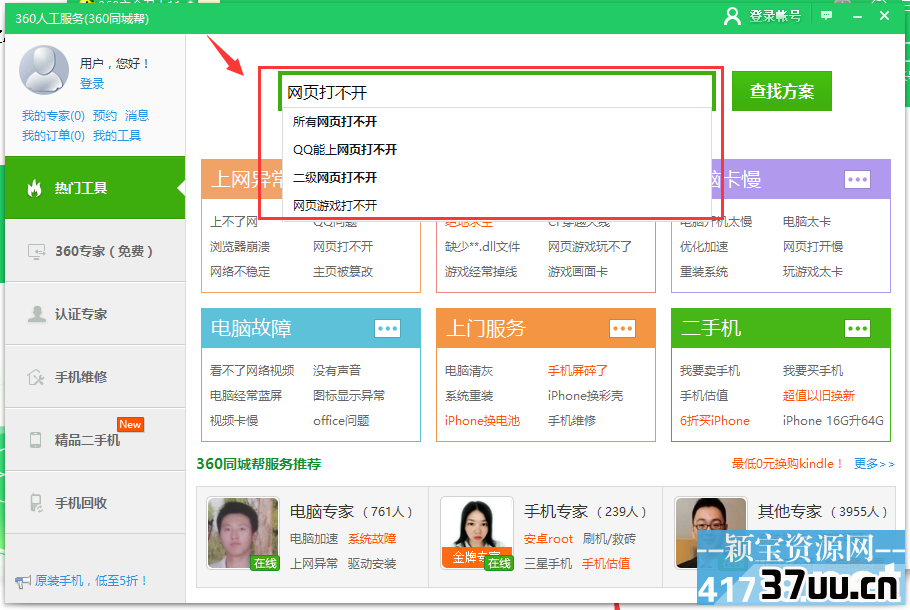The width and height of the screenshot is (910, 610).
Task: Click 超值以旧换新 link
Action: [818, 396]
